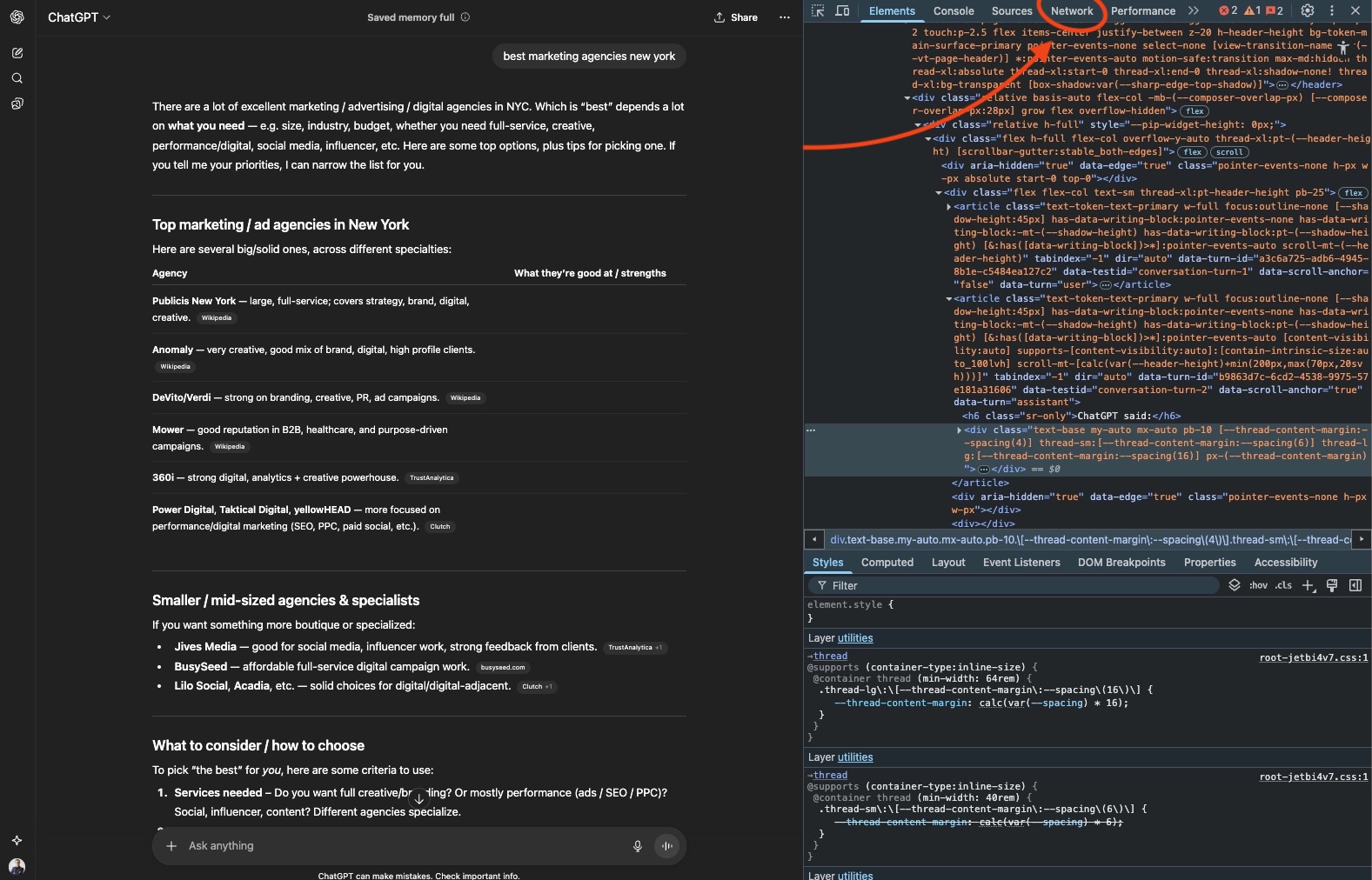The height and width of the screenshot is (880, 1372).
Task: Switch to the Computed pane tab
Action: 887,563
